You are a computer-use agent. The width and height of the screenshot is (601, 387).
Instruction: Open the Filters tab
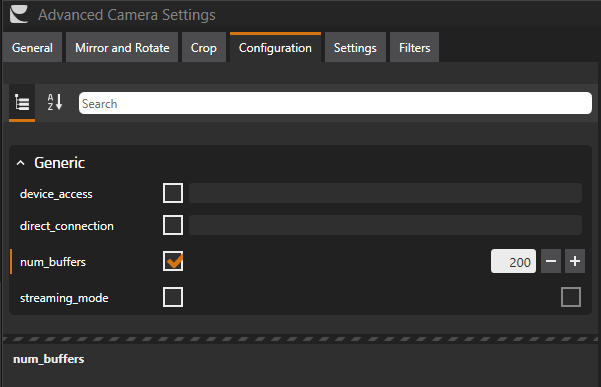[x=414, y=48]
